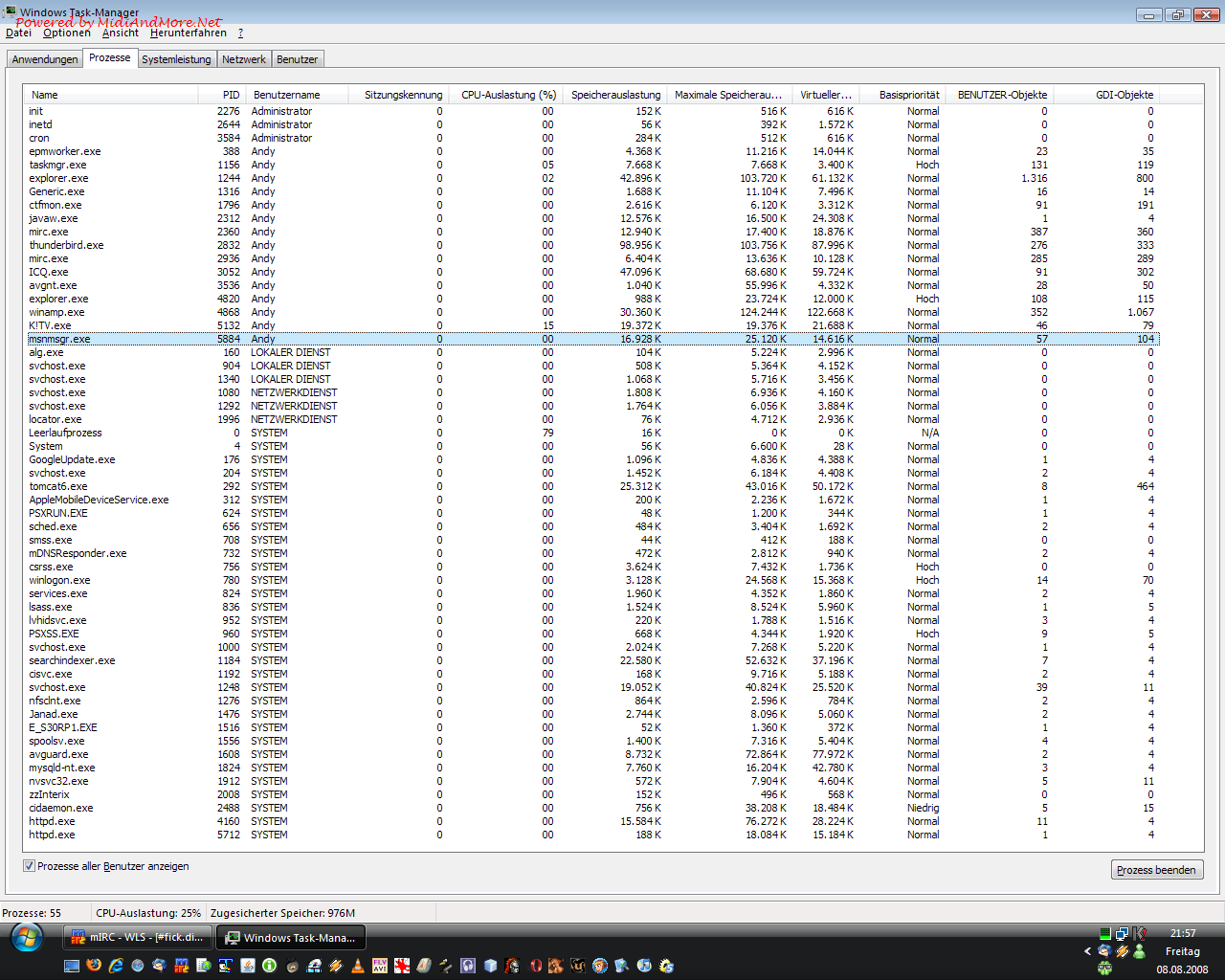The image size is (1225, 980).
Task: Switch to mIRC window in taskbar
Action: [137, 937]
